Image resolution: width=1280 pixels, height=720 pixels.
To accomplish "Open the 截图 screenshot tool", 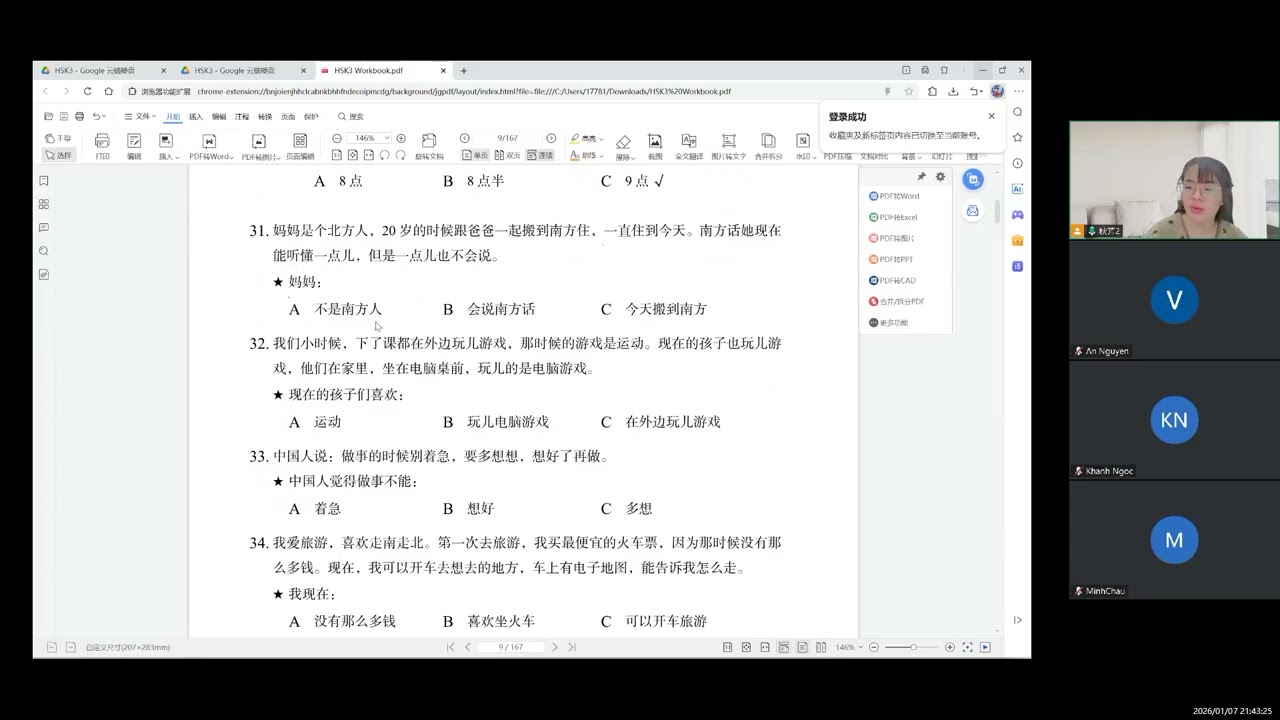I will [x=655, y=147].
